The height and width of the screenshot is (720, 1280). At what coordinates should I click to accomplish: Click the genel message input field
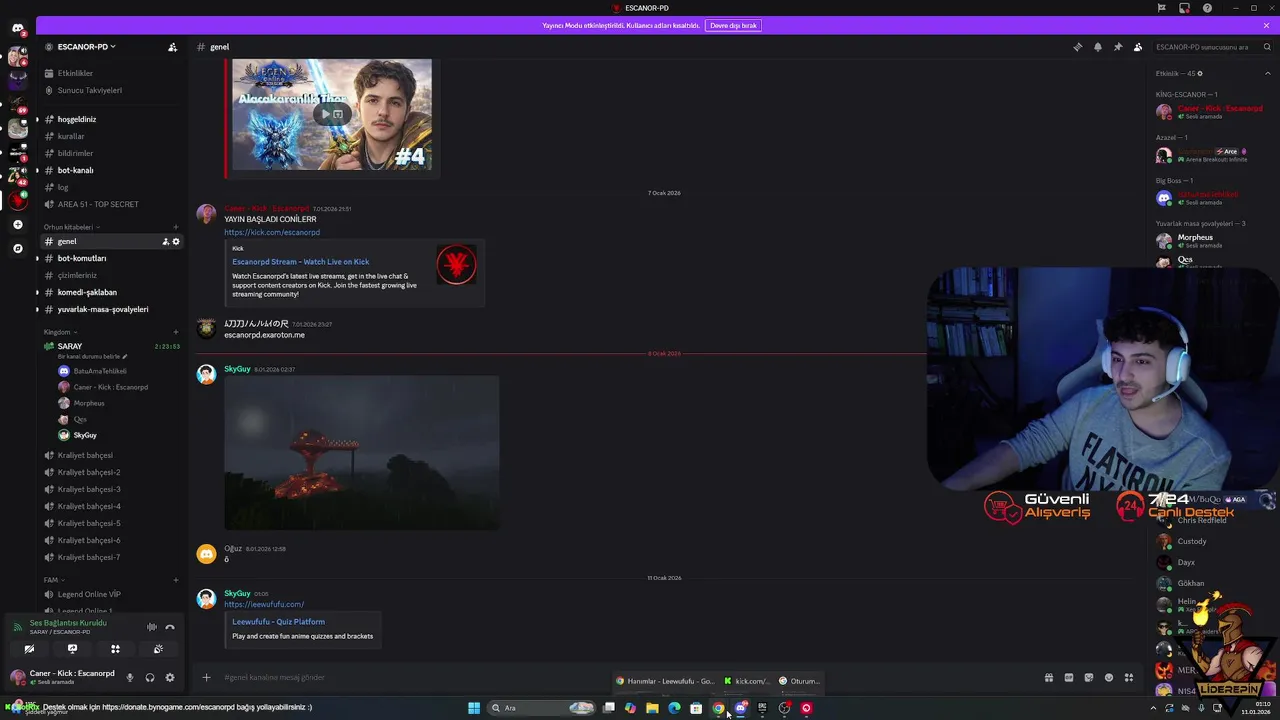(x=620, y=677)
